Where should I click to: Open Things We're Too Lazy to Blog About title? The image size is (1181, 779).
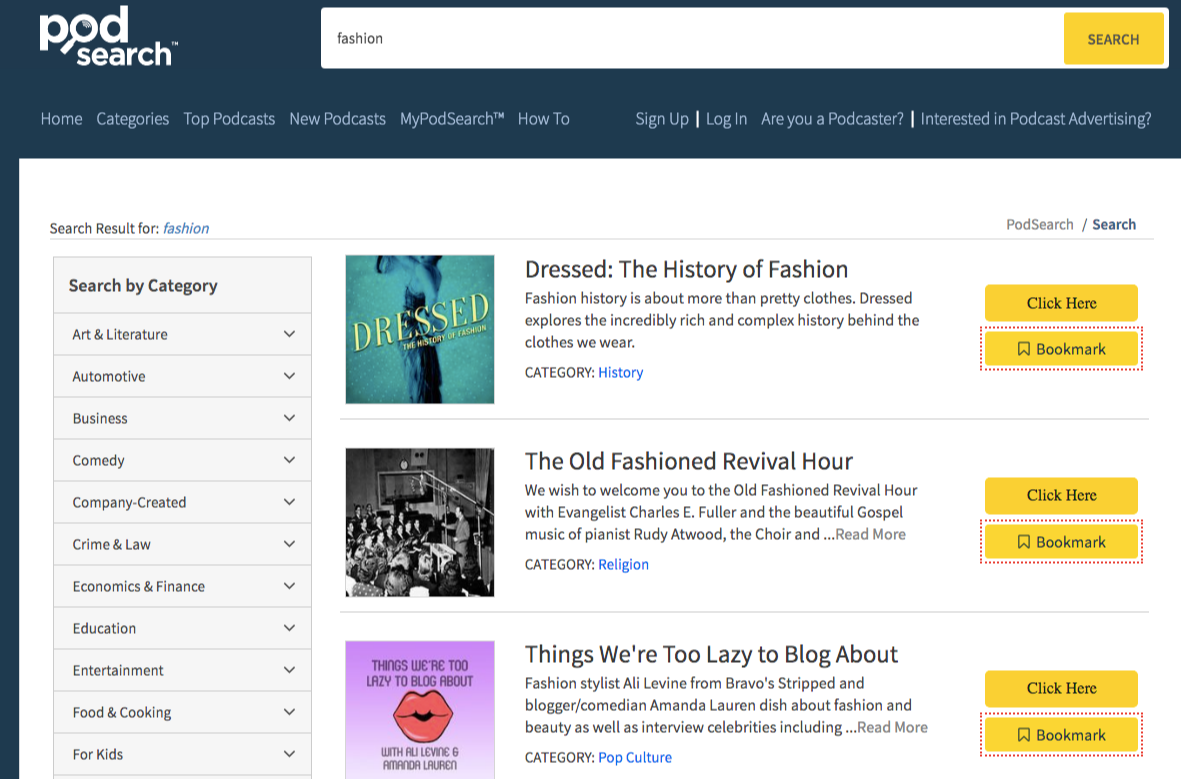711,655
